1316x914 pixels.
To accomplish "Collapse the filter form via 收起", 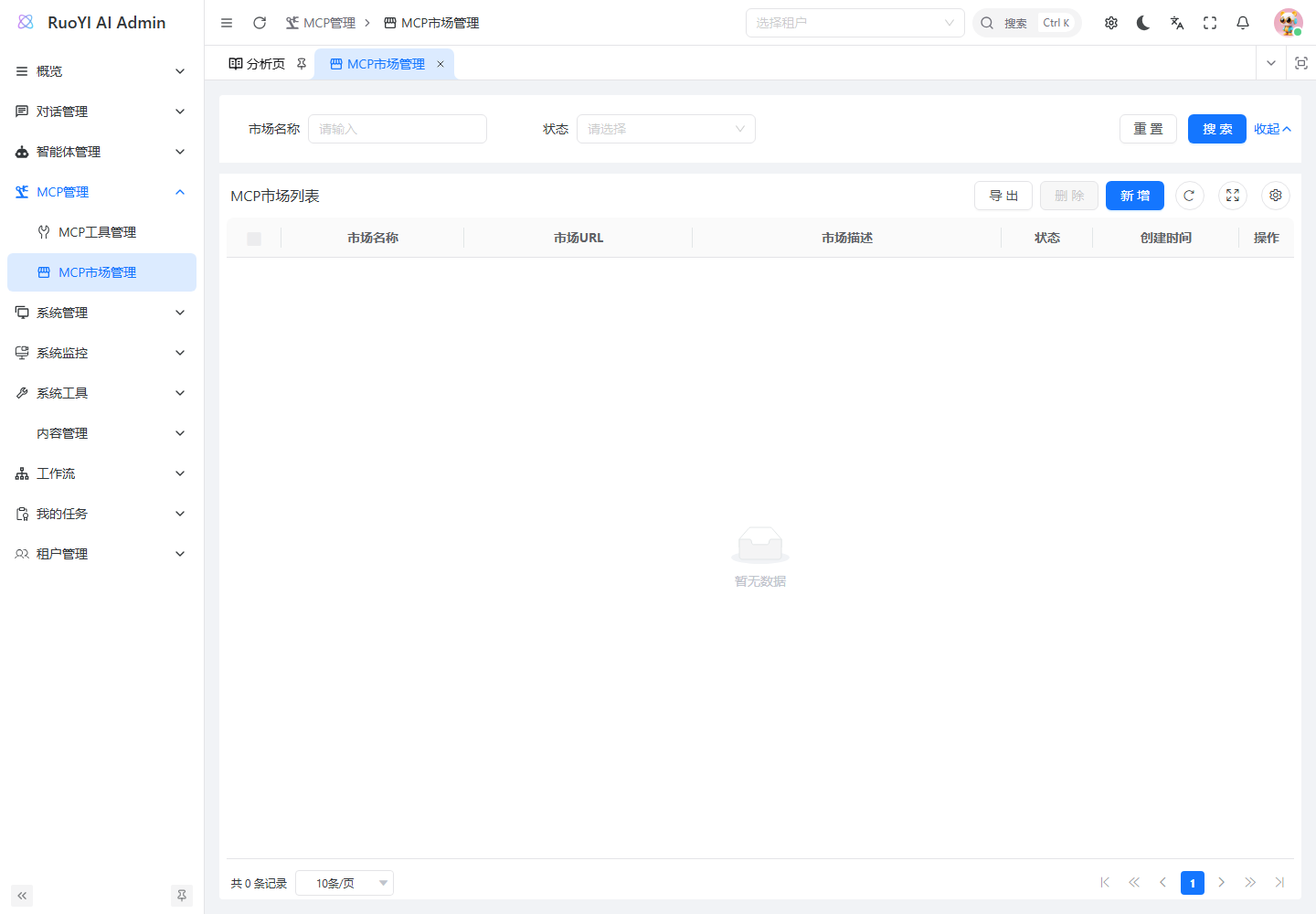I will [1272, 129].
